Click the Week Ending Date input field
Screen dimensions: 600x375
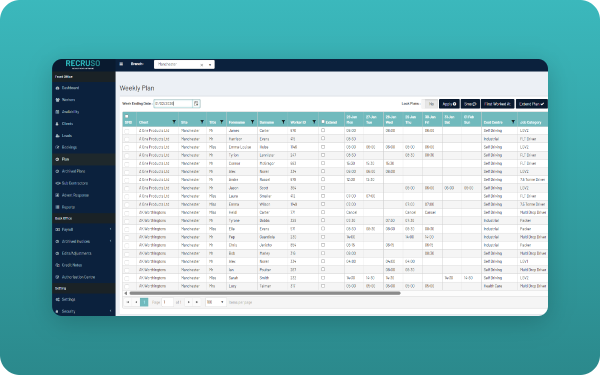[x=173, y=104]
